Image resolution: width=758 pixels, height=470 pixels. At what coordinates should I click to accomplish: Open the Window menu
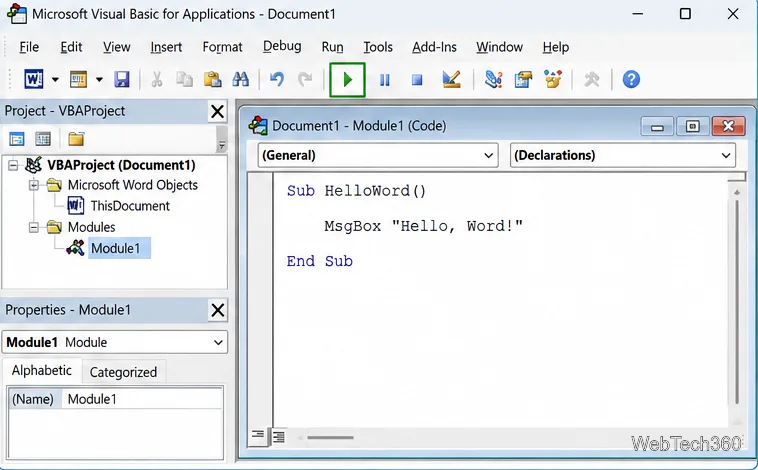tap(499, 47)
